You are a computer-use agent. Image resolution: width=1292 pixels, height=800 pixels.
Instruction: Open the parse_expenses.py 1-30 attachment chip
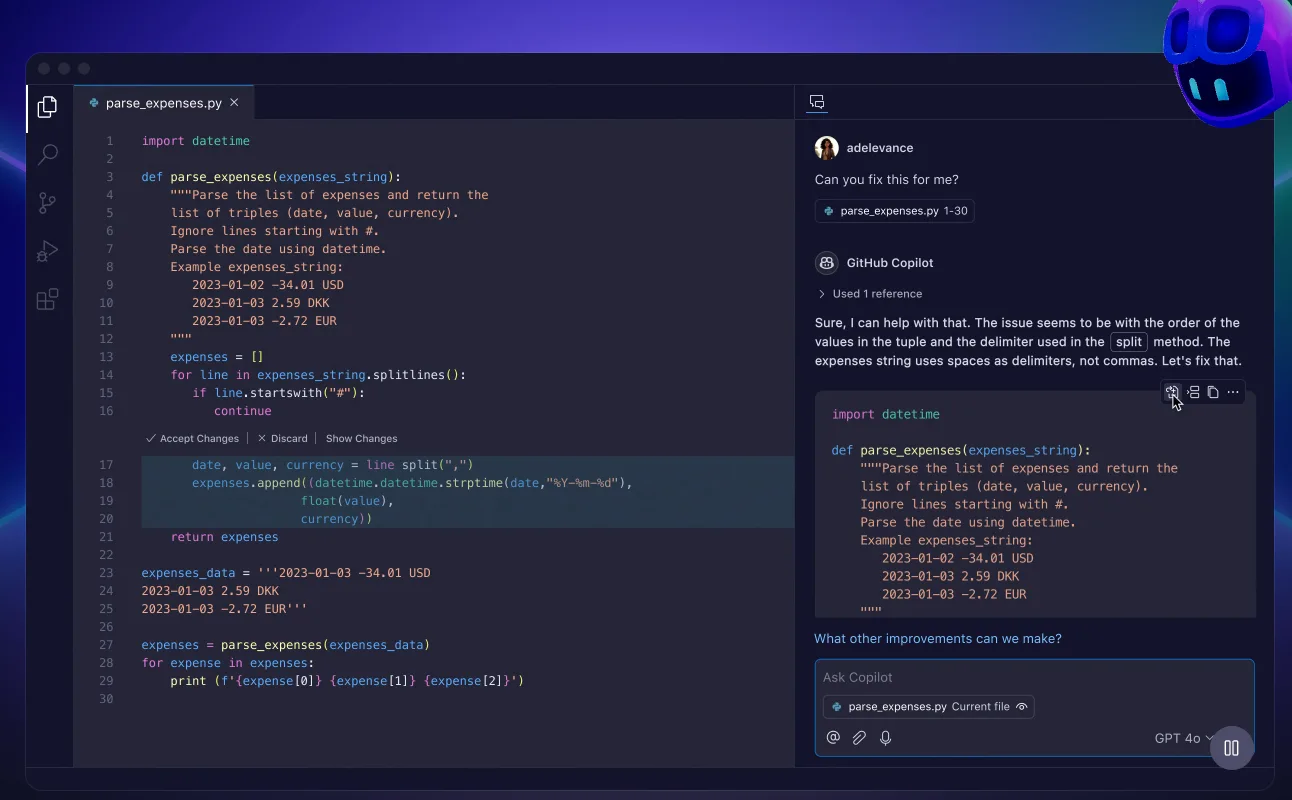pyautogui.click(x=895, y=211)
